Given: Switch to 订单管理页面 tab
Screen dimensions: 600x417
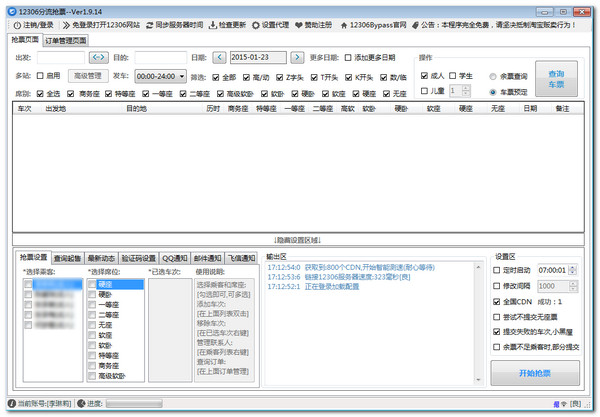Looking at the screenshot, I should [x=66, y=41].
